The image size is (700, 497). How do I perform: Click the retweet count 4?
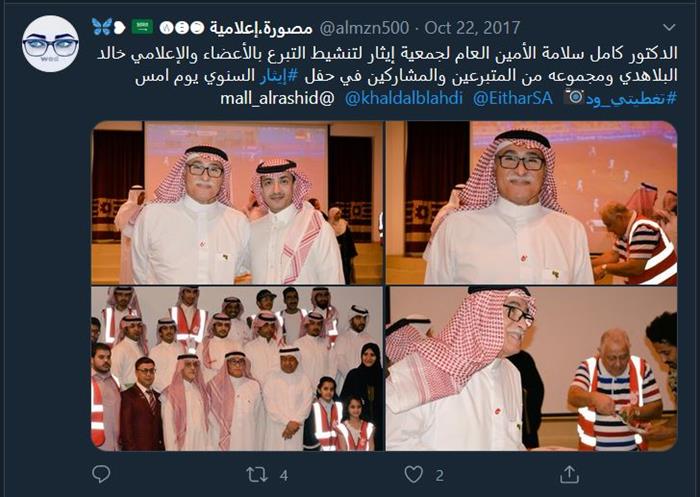tap(283, 476)
